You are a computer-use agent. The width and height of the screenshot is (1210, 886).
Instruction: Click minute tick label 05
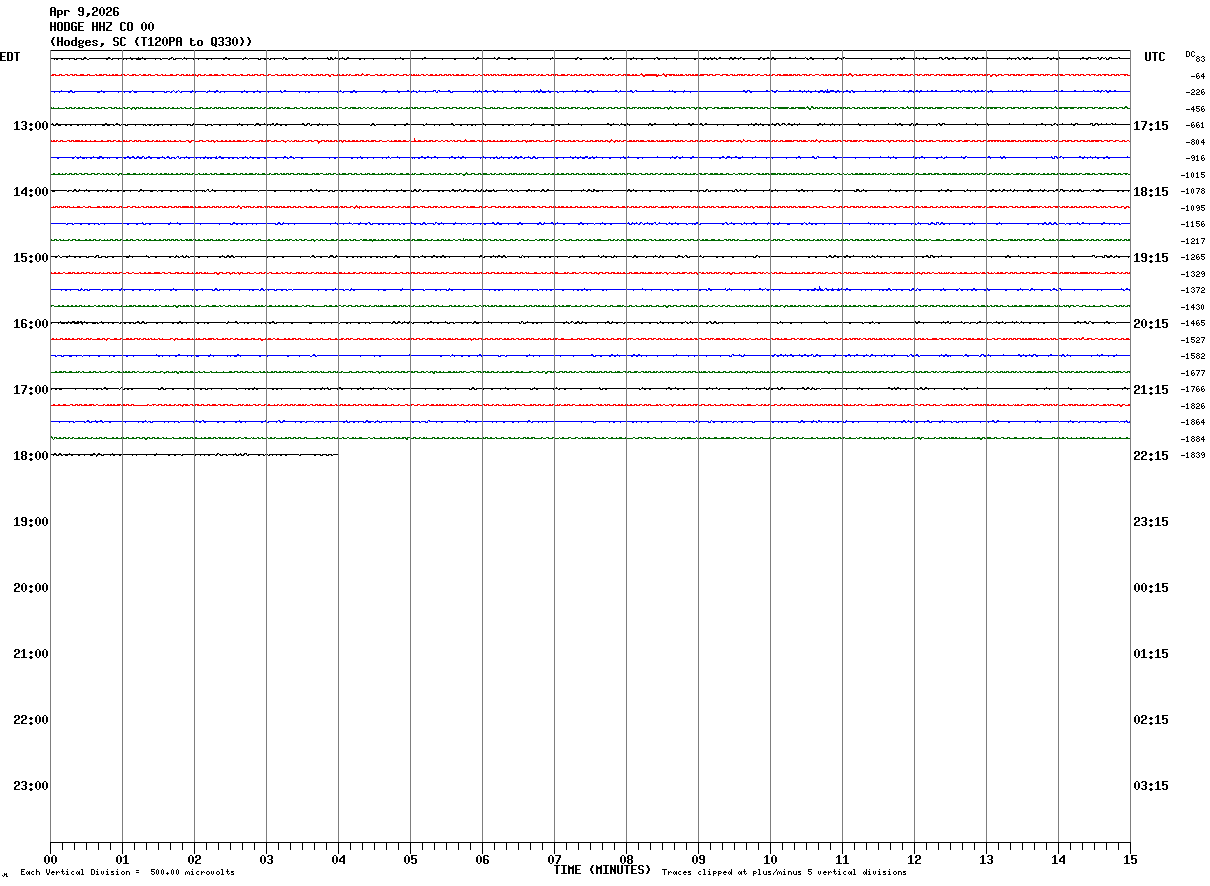pyautogui.click(x=410, y=860)
